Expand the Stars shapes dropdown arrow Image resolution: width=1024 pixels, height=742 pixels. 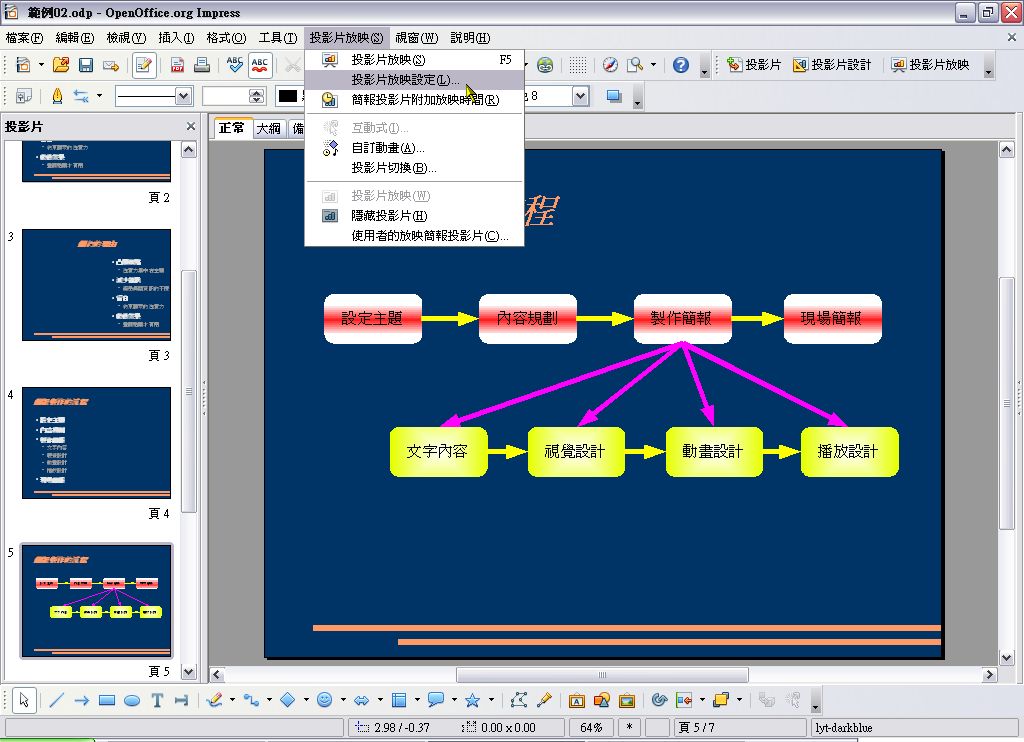click(491, 700)
